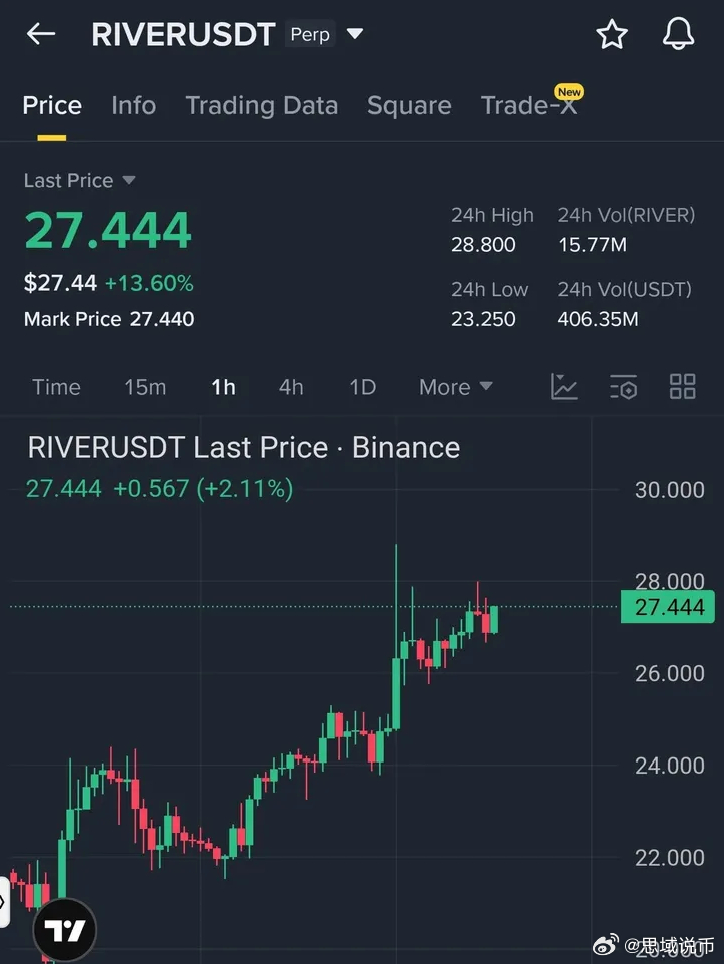Switch to the Price tab
This screenshot has width=724, height=964.
(x=52, y=105)
